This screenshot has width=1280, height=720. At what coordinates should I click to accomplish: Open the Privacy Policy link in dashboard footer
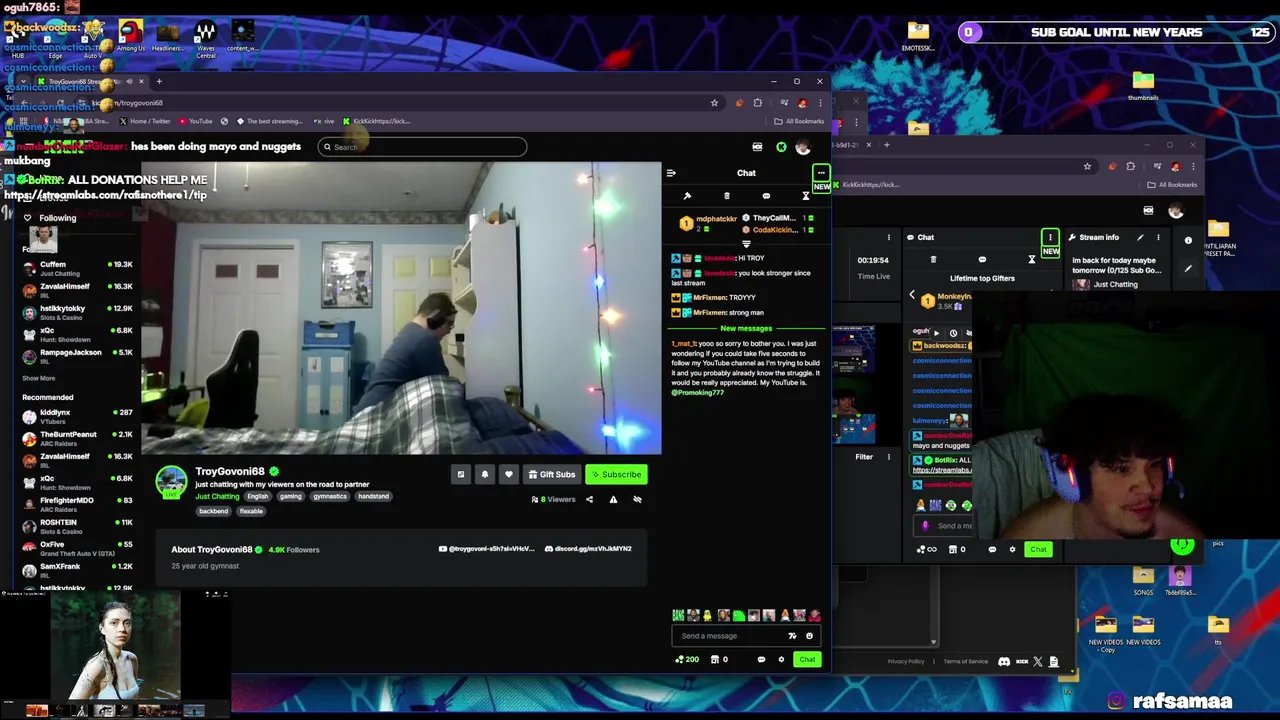[906, 662]
